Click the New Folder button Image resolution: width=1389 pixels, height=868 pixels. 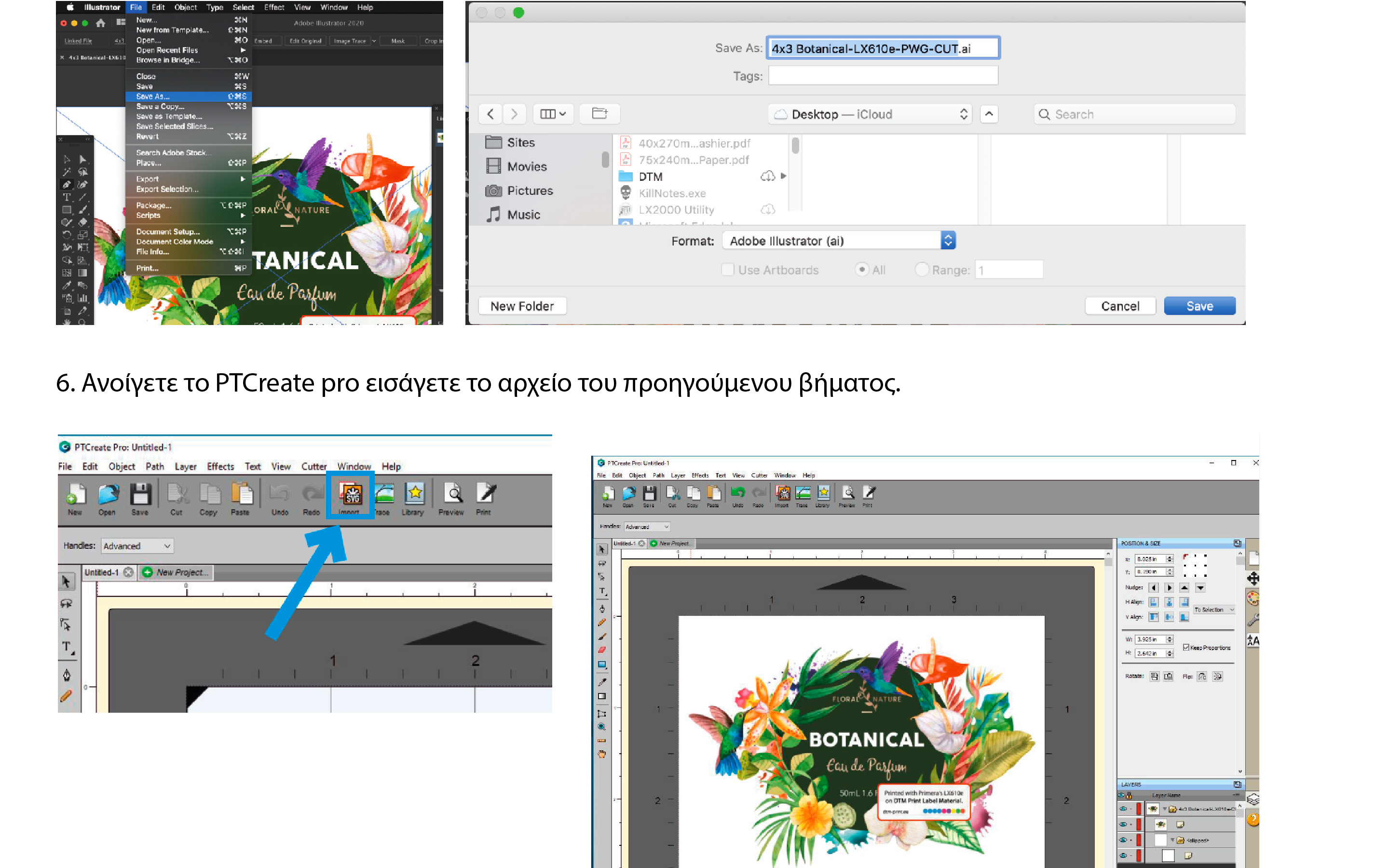[x=522, y=306]
